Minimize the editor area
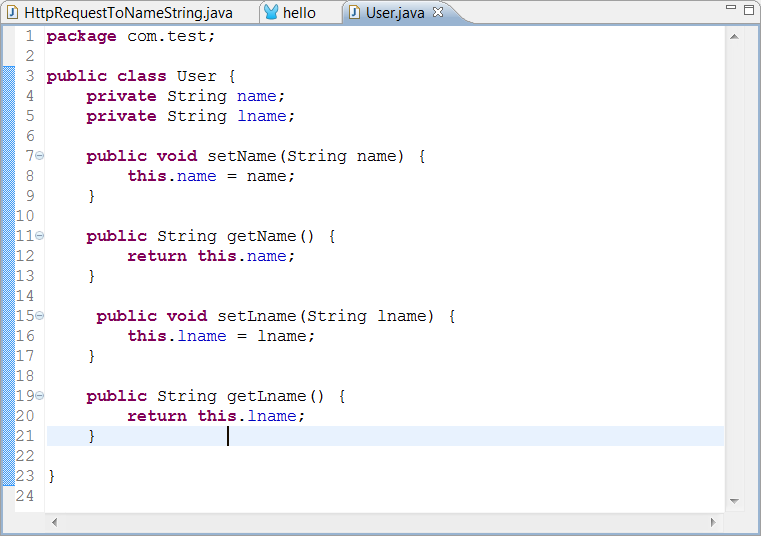This screenshot has width=761, height=536. point(730,7)
